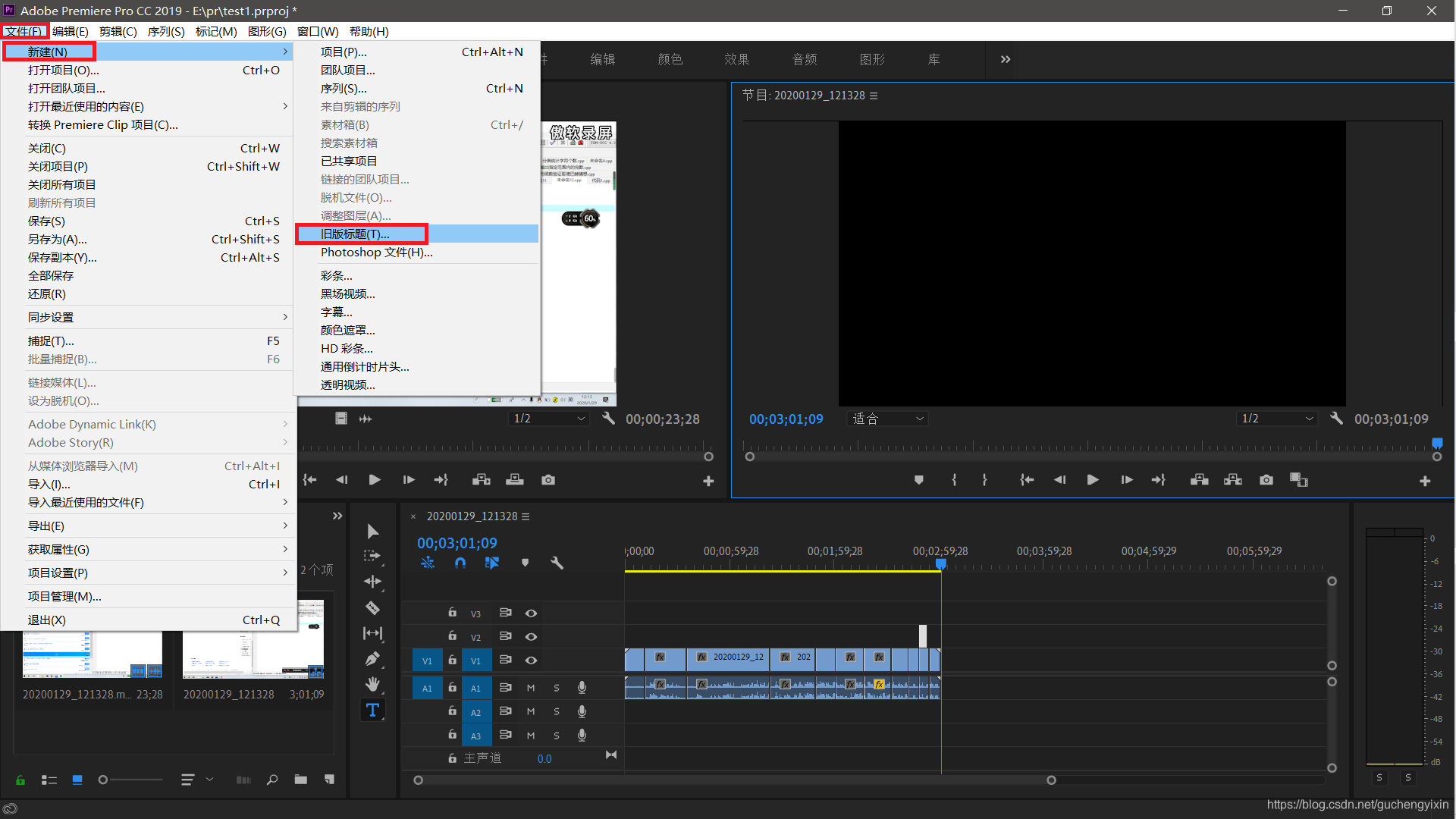1456x819 pixels.
Task: Enable voice-over record on A3
Action: click(582, 735)
